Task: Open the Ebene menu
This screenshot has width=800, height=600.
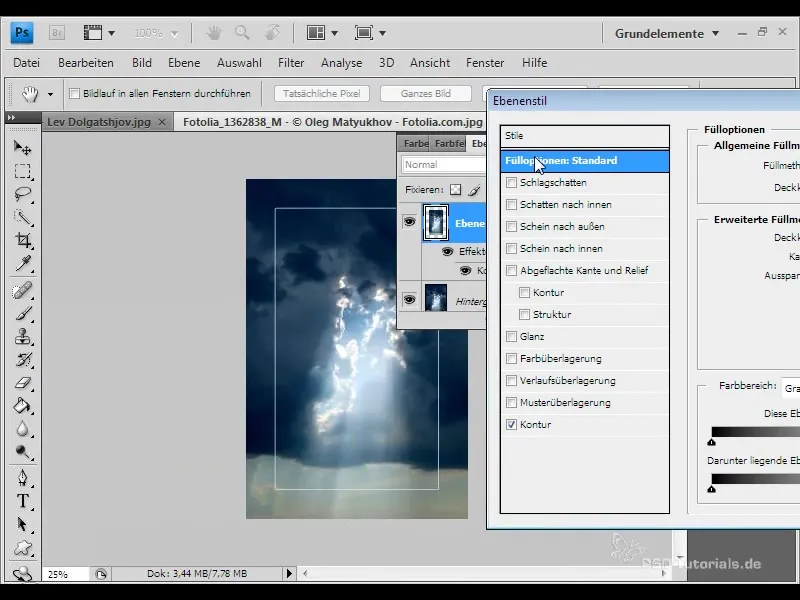Action: coord(184,63)
